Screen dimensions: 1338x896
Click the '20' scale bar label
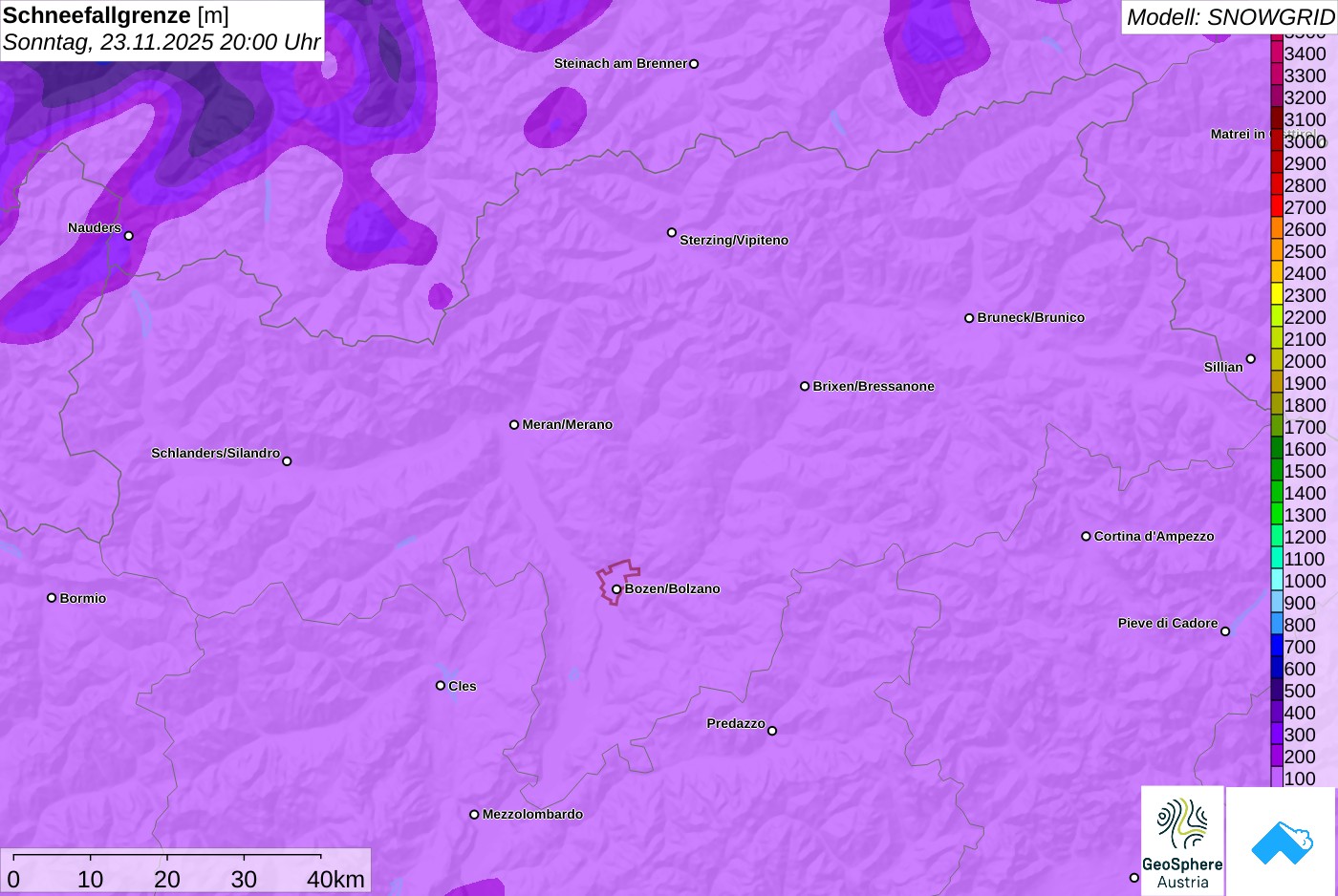point(167,880)
